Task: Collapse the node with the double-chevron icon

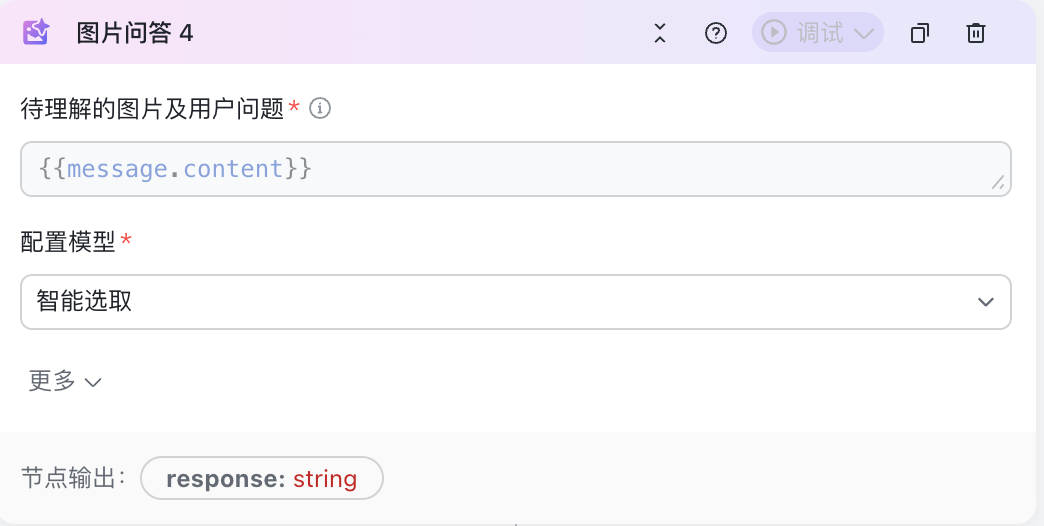Action: point(660,33)
